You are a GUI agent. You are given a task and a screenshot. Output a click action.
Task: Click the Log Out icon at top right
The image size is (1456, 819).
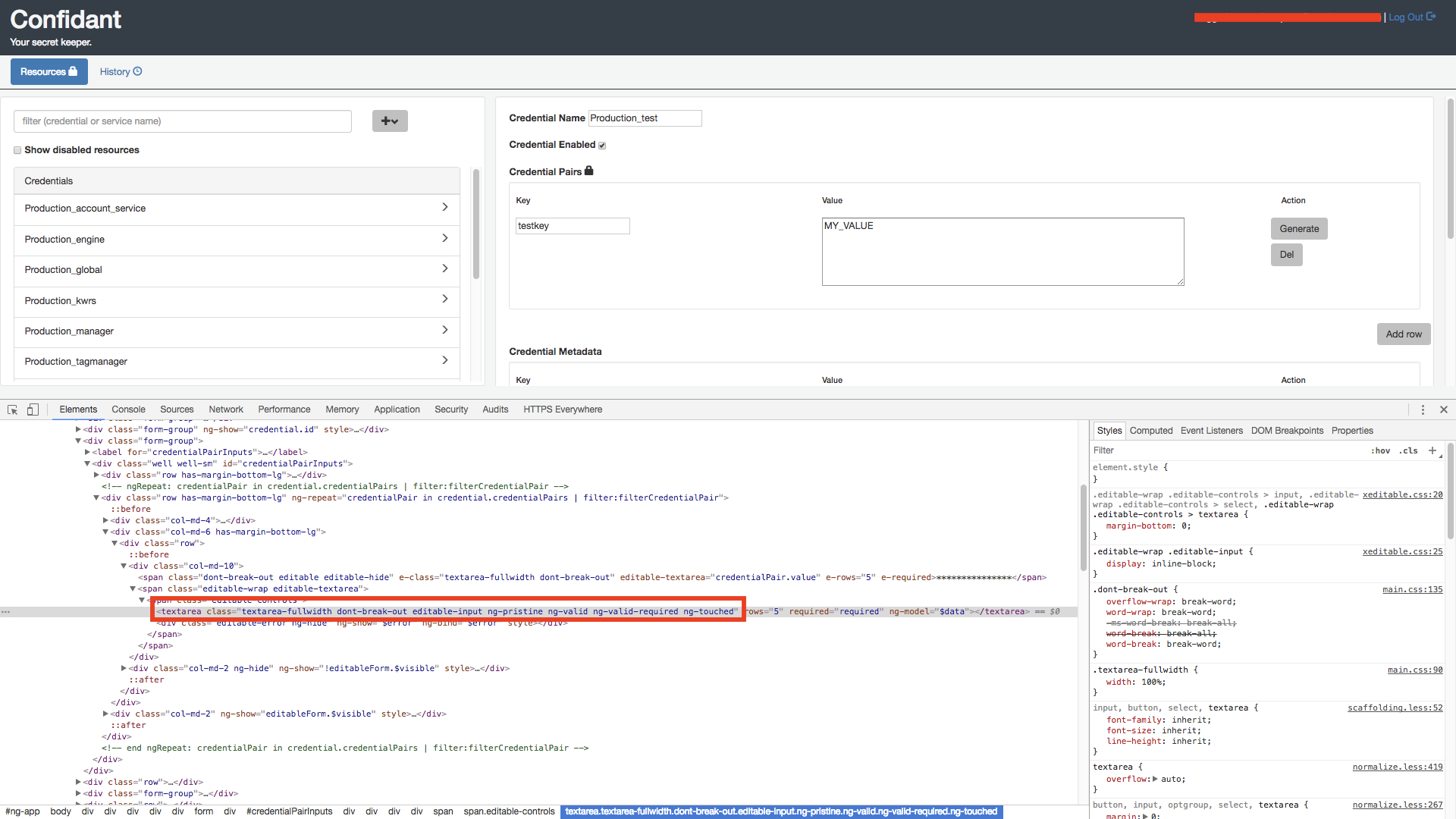click(1430, 16)
